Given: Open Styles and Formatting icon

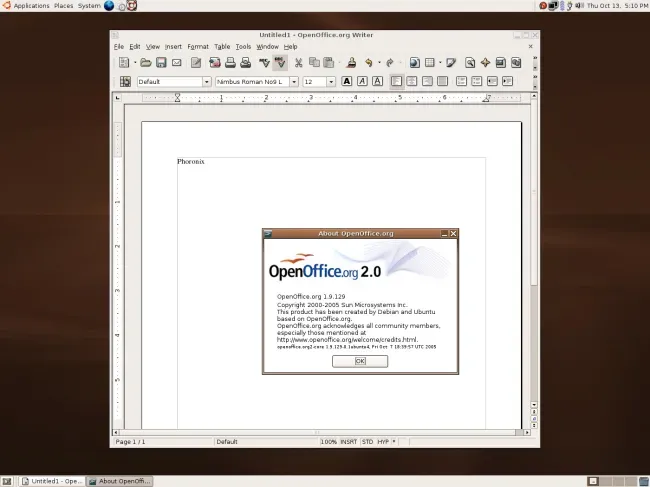Looking at the screenshot, I should click(x=125, y=82).
